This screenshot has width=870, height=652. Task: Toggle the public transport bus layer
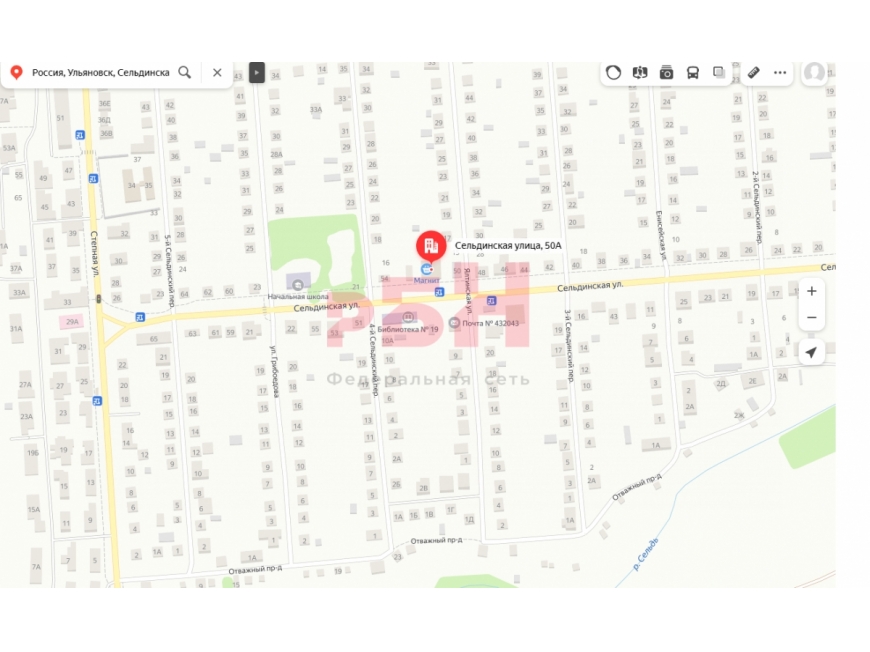693,73
